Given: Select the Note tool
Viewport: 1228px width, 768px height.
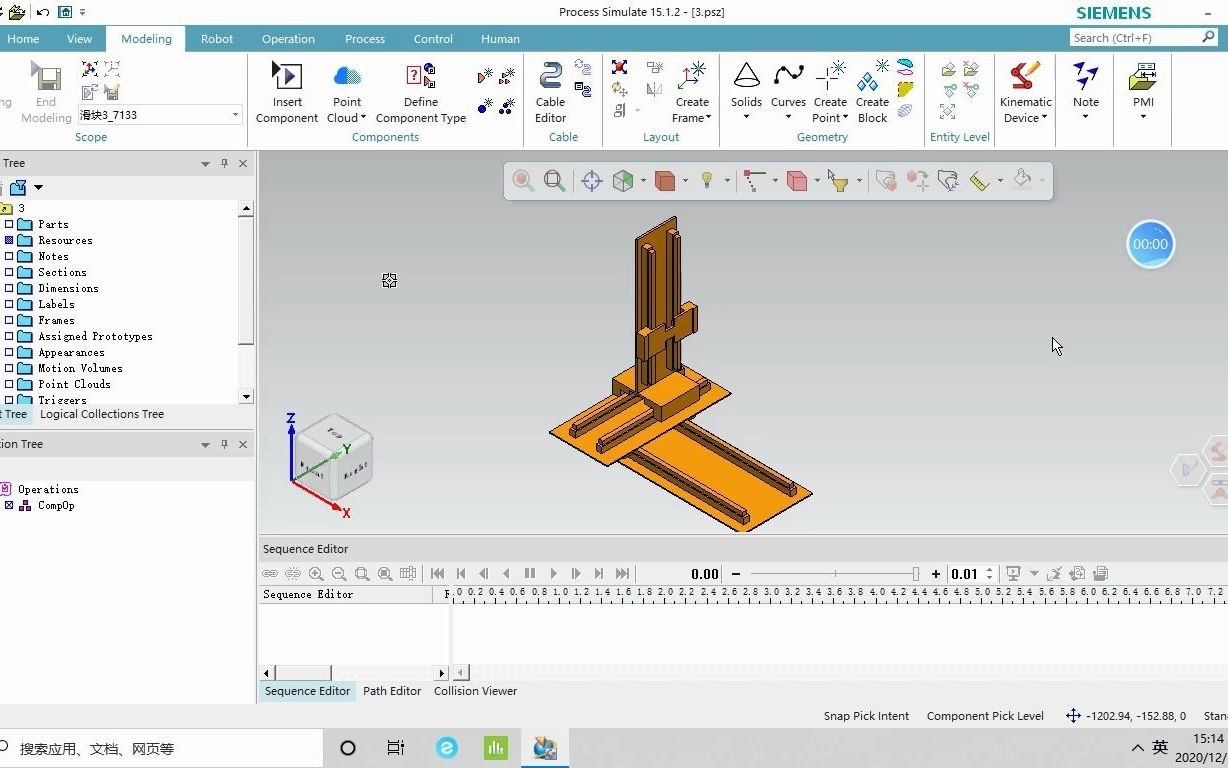Looking at the screenshot, I should (x=1085, y=90).
